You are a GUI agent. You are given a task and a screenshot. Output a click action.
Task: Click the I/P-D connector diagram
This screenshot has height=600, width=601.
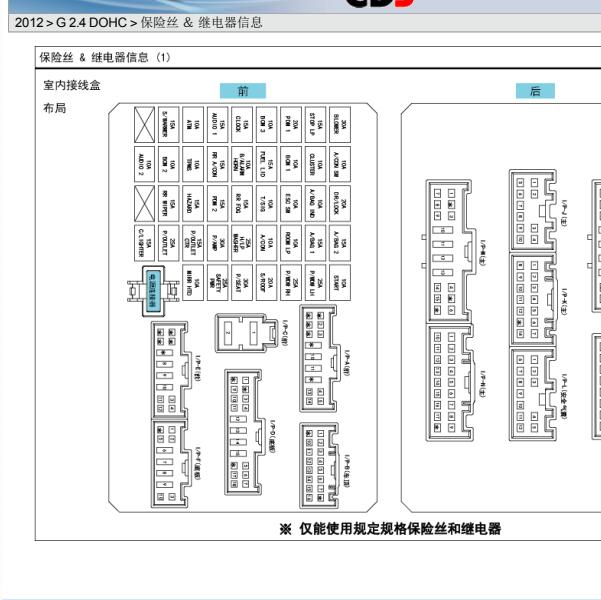(244, 432)
